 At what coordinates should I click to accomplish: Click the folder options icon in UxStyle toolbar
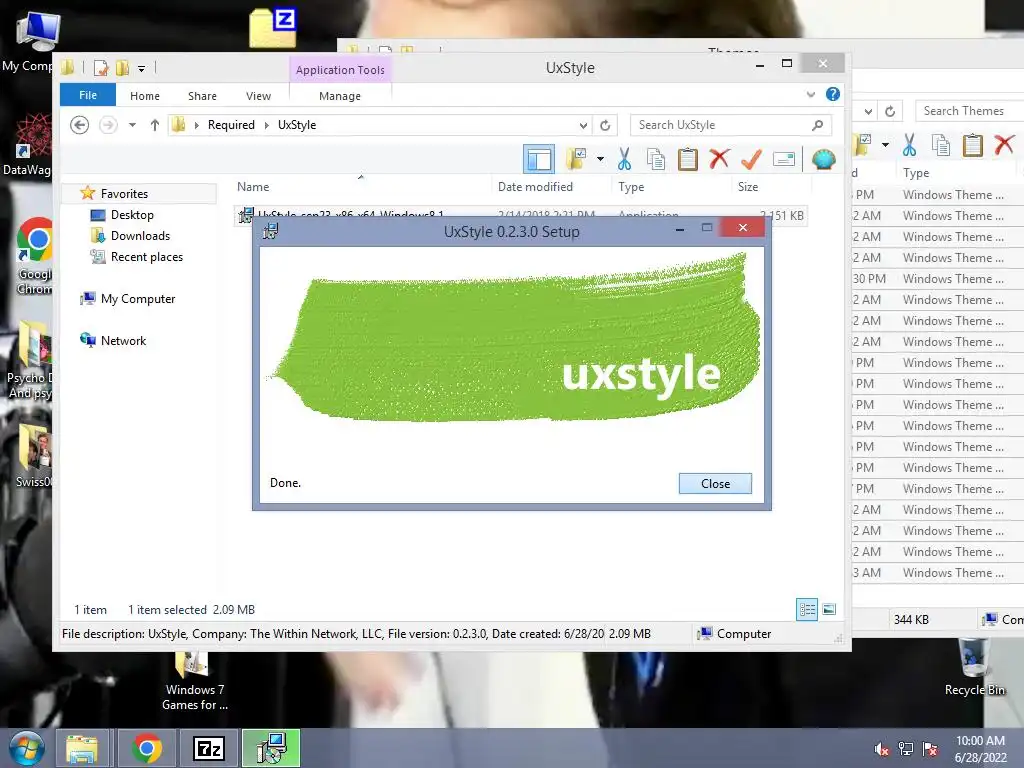tap(576, 159)
